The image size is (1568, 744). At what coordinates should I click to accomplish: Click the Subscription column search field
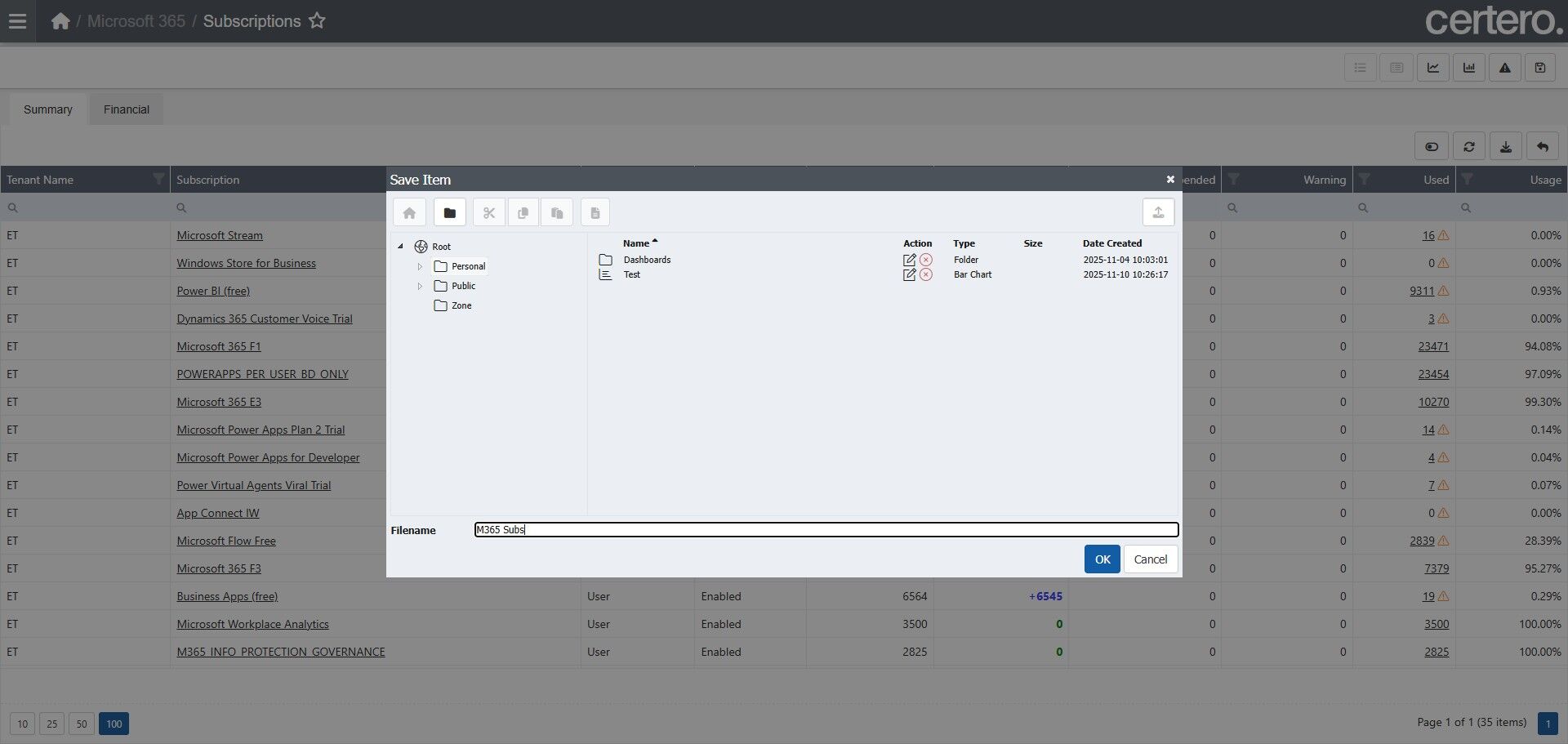click(x=278, y=207)
